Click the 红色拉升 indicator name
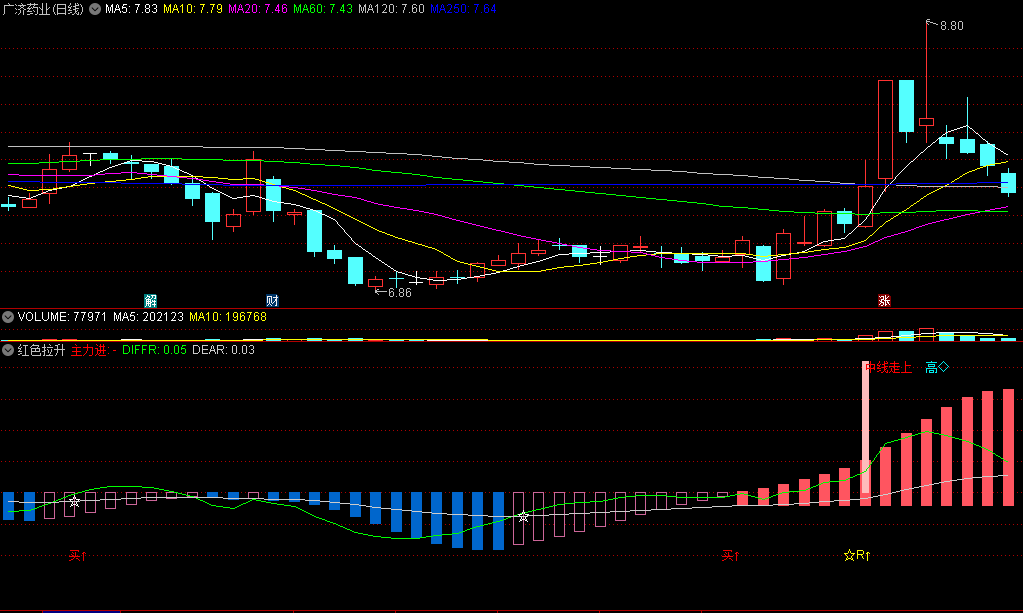The image size is (1023, 613). (41, 350)
